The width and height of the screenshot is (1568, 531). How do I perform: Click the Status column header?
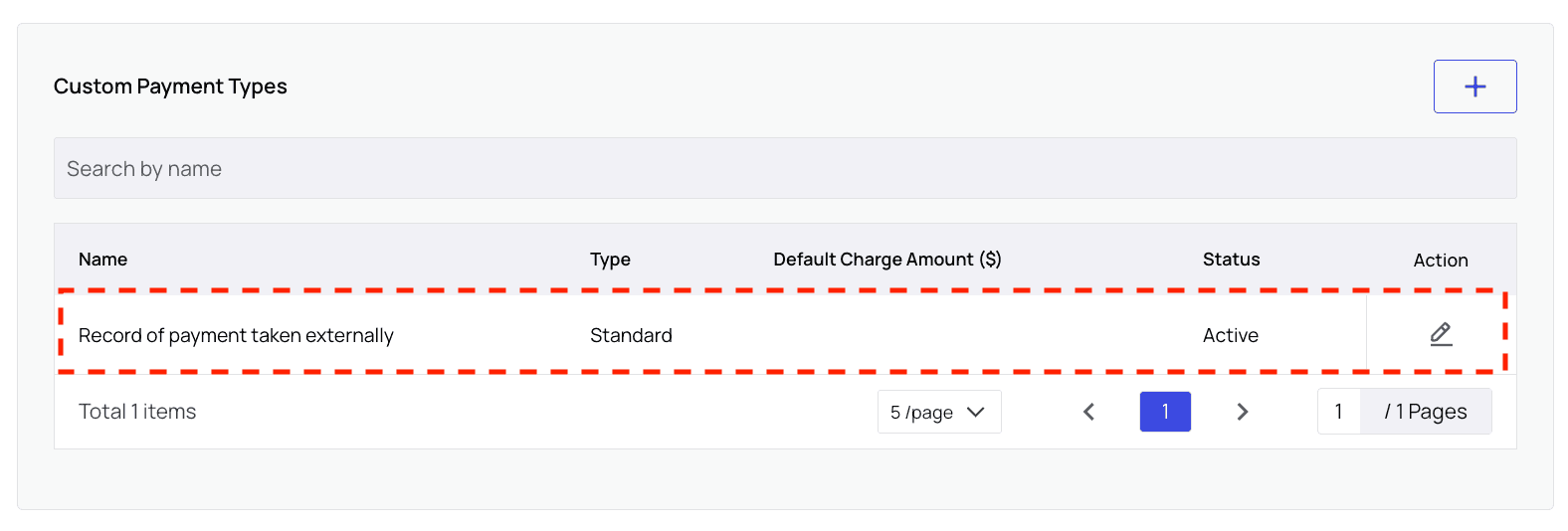click(1231, 260)
